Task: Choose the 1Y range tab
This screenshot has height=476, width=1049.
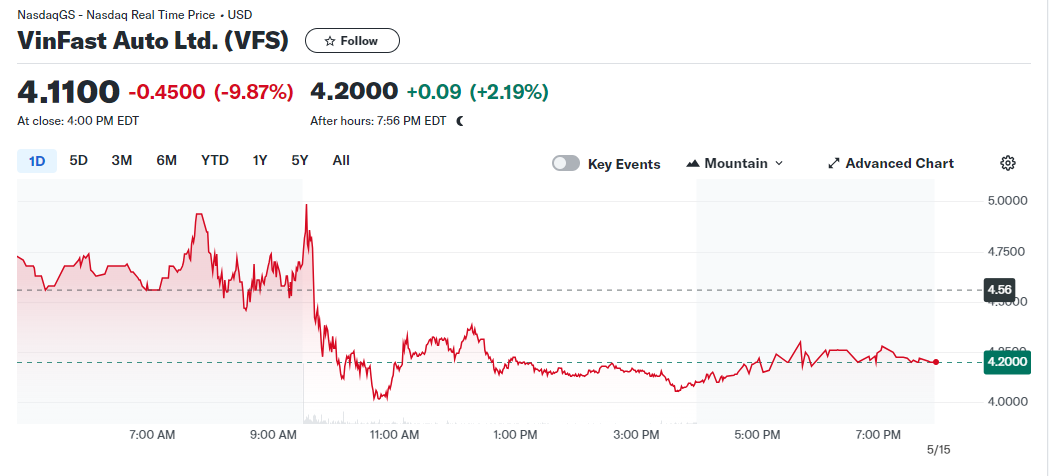Action: pyautogui.click(x=260, y=160)
